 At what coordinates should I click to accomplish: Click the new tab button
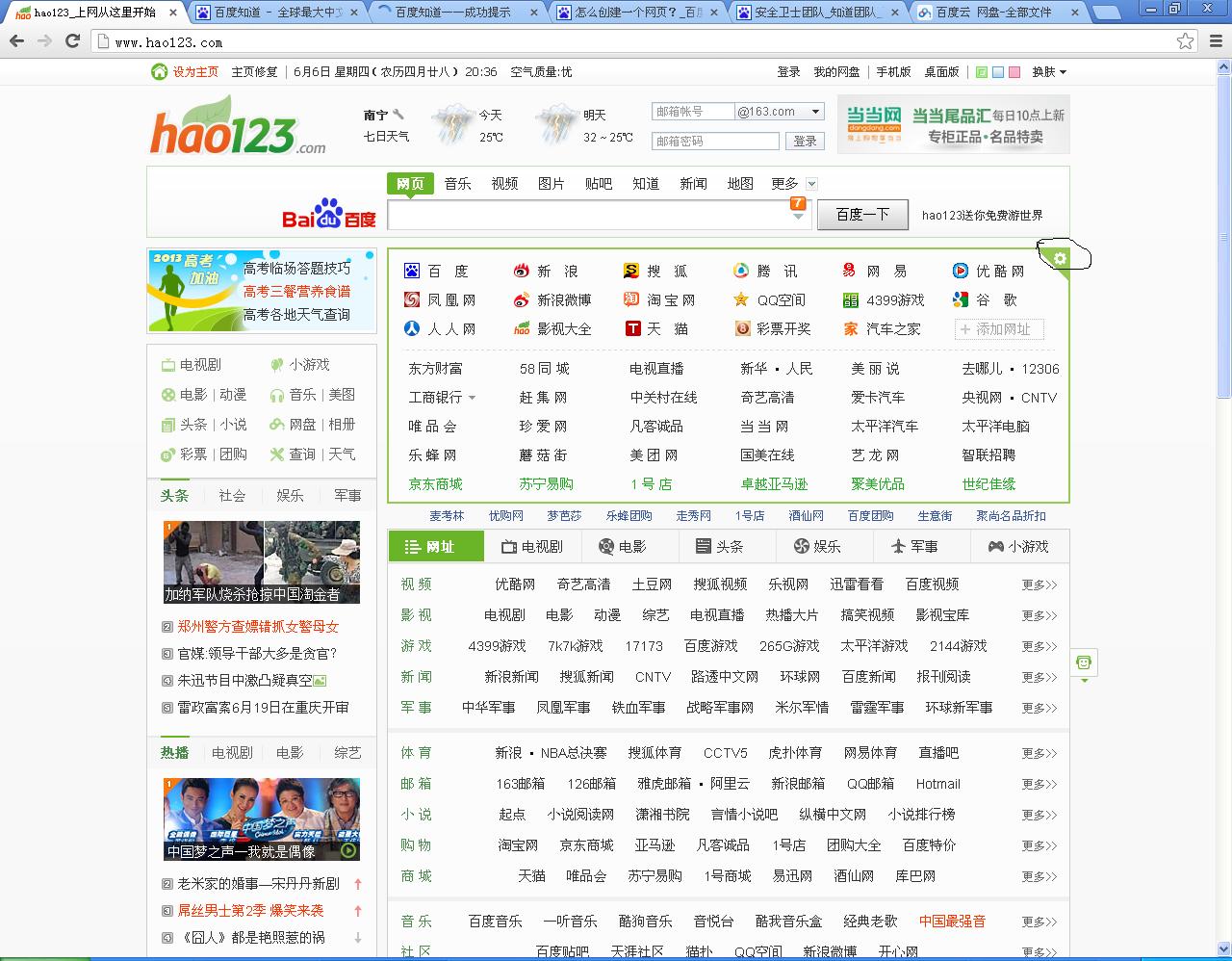click(x=1108, y=13)
